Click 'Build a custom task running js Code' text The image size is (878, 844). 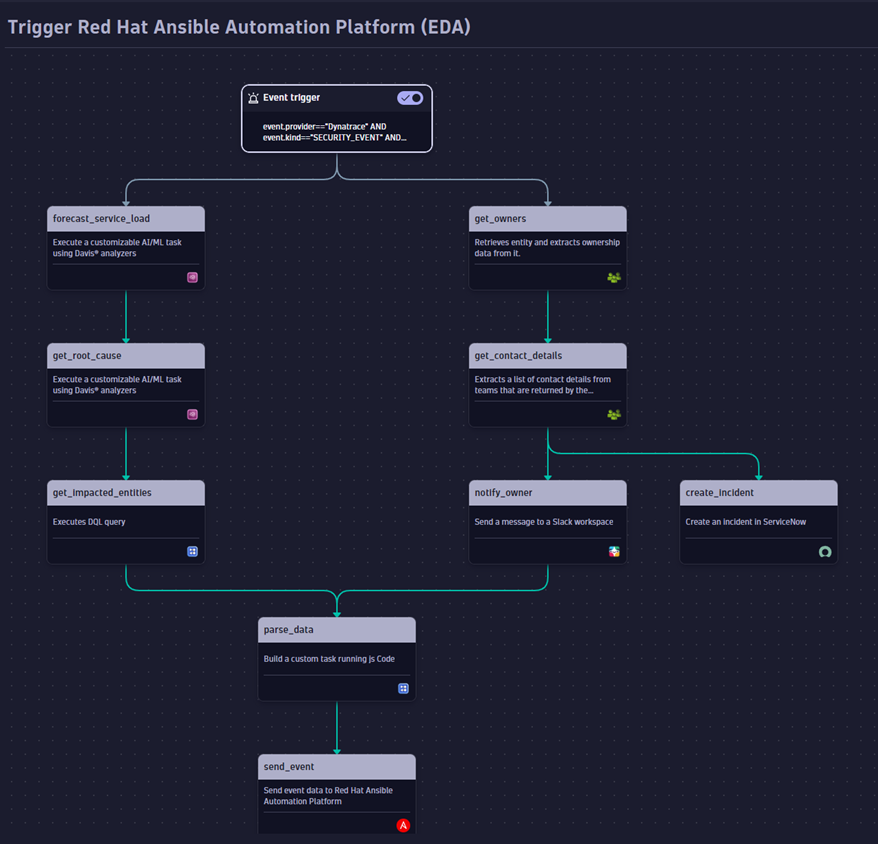[329, 659]
